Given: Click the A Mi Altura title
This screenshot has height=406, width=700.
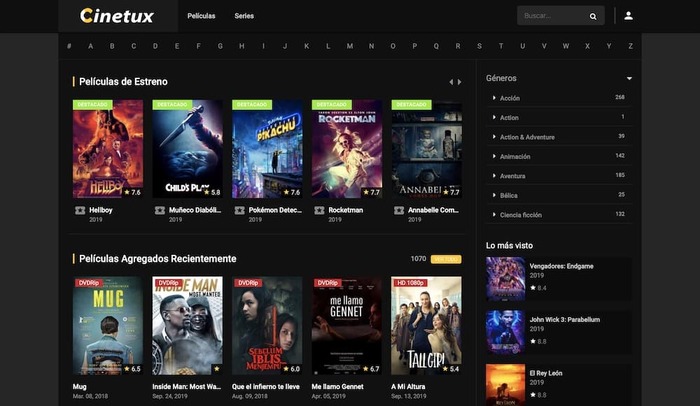Looking at the screenshot, I should click(408, 387).
